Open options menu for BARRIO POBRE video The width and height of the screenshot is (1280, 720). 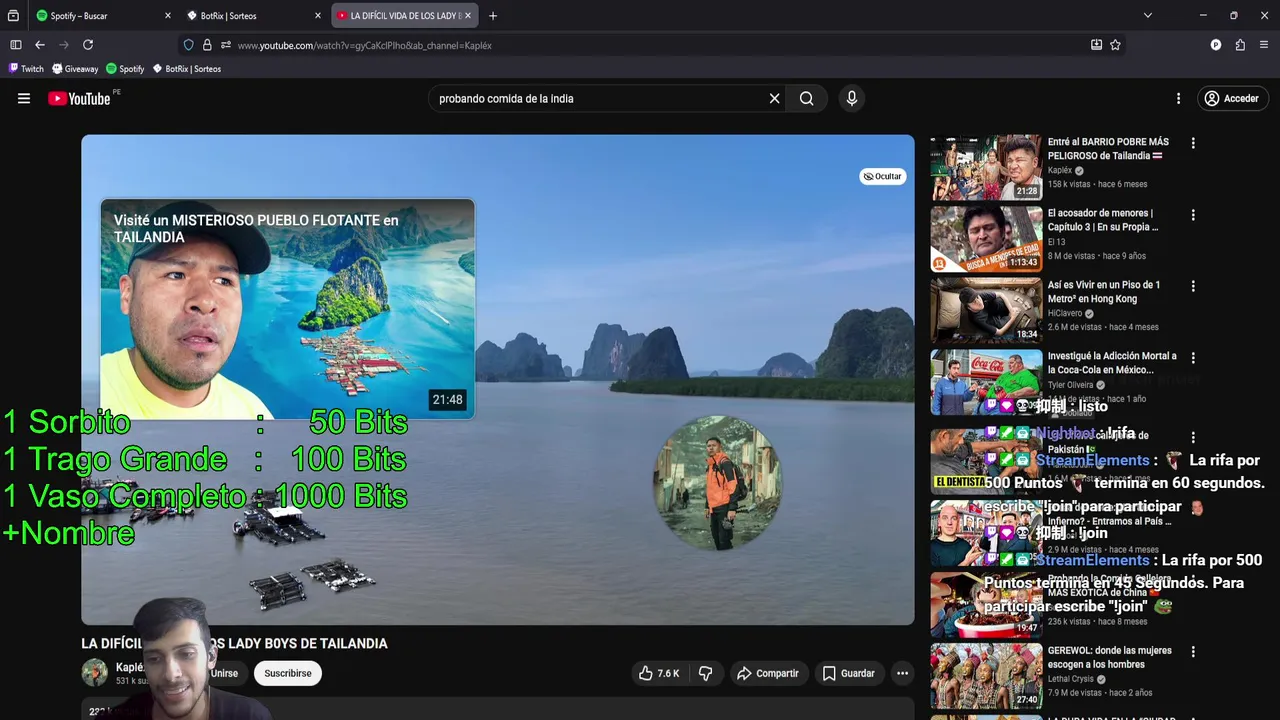(x=1193, y=143)
